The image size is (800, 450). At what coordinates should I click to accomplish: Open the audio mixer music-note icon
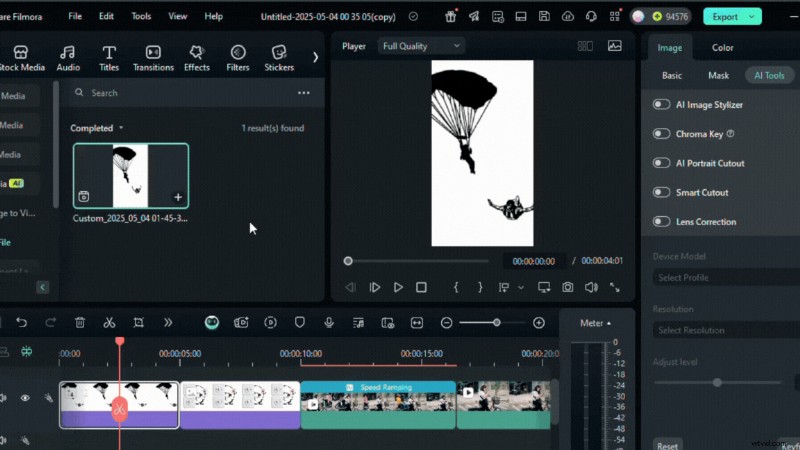(358, 322)
